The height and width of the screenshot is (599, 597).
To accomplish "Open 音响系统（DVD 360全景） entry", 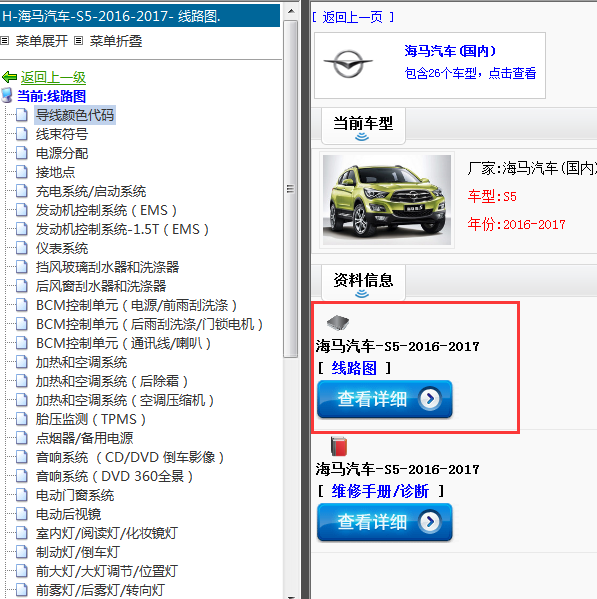I will pos(115,476).
